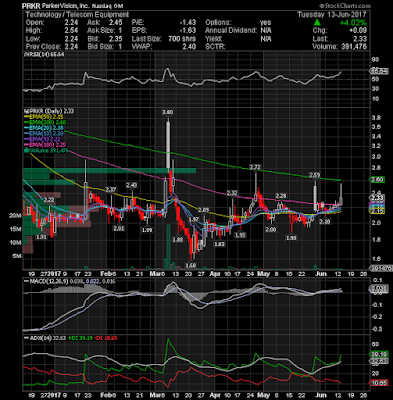Screen dimensions: 393x400
Task: Click the green up-arrow change indicator
Action: click(x=317, y=23)
